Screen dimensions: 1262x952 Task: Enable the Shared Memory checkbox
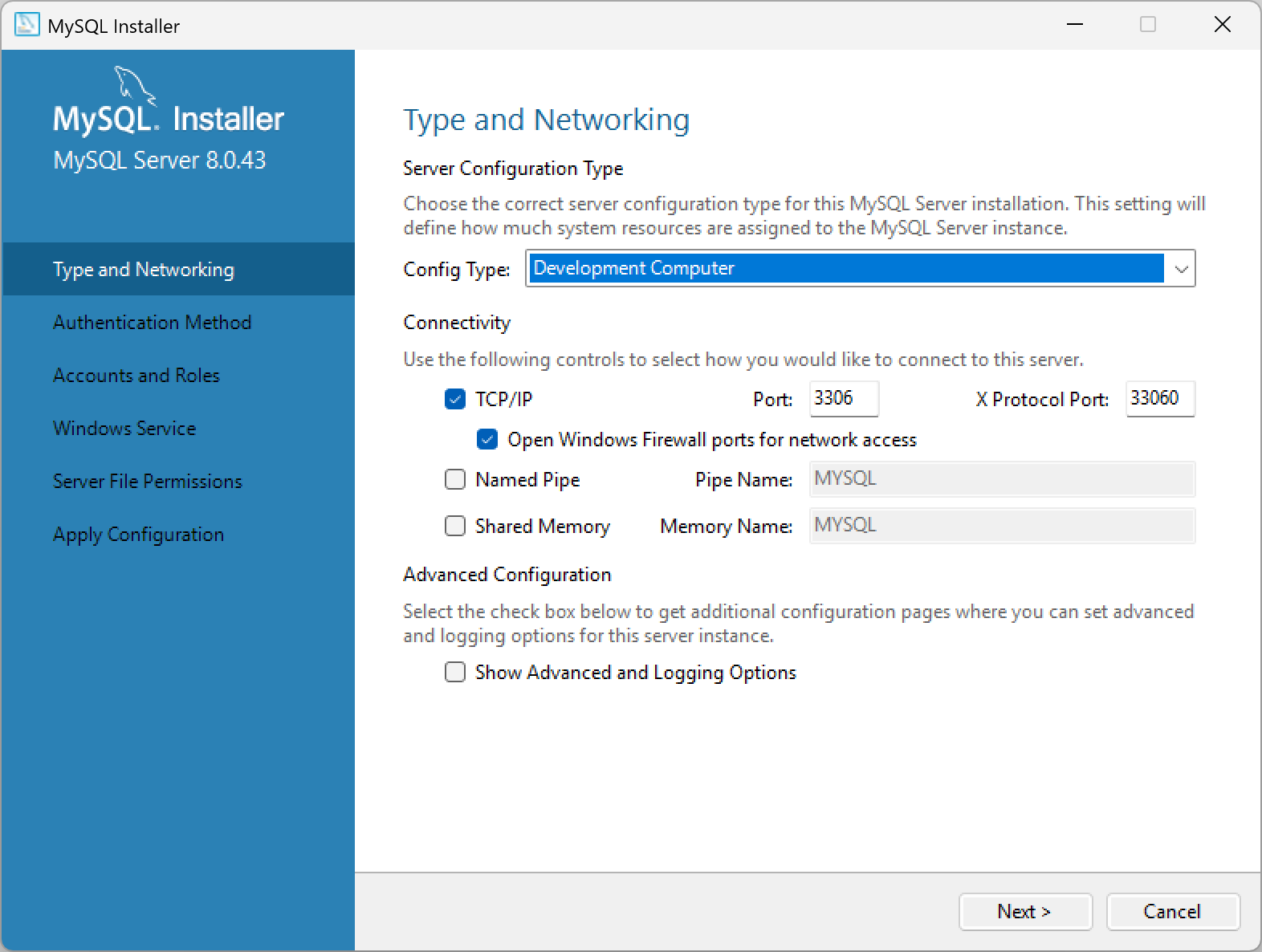455,526
